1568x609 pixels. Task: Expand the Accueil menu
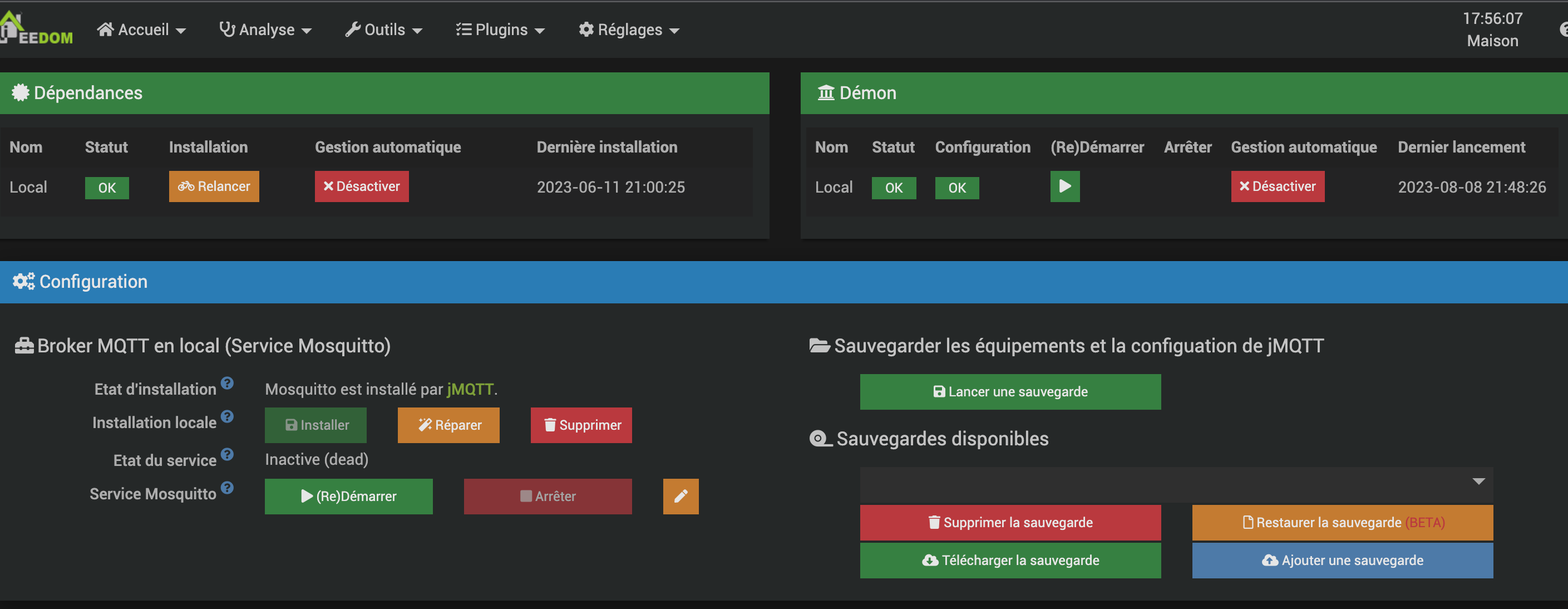point(141,30)
